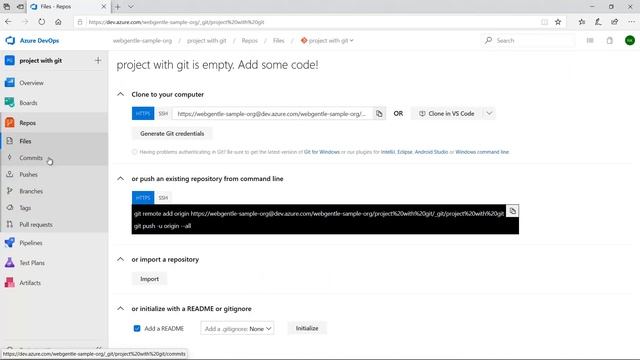
Task: Open the project with git project header
Action: pyautogui.click(x=41, y=60)
